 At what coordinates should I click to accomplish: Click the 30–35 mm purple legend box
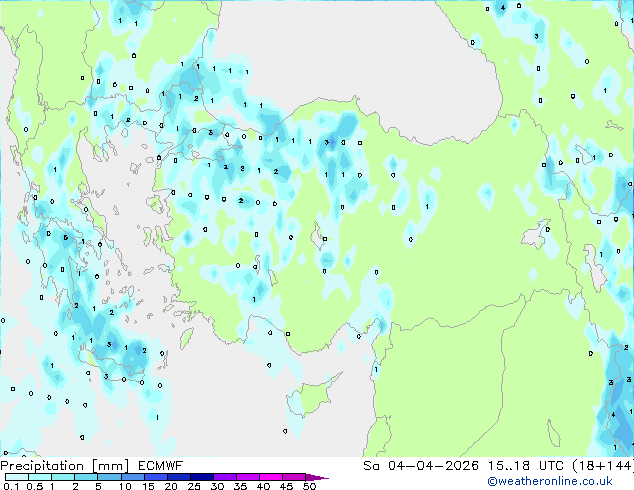click(224, 477)
